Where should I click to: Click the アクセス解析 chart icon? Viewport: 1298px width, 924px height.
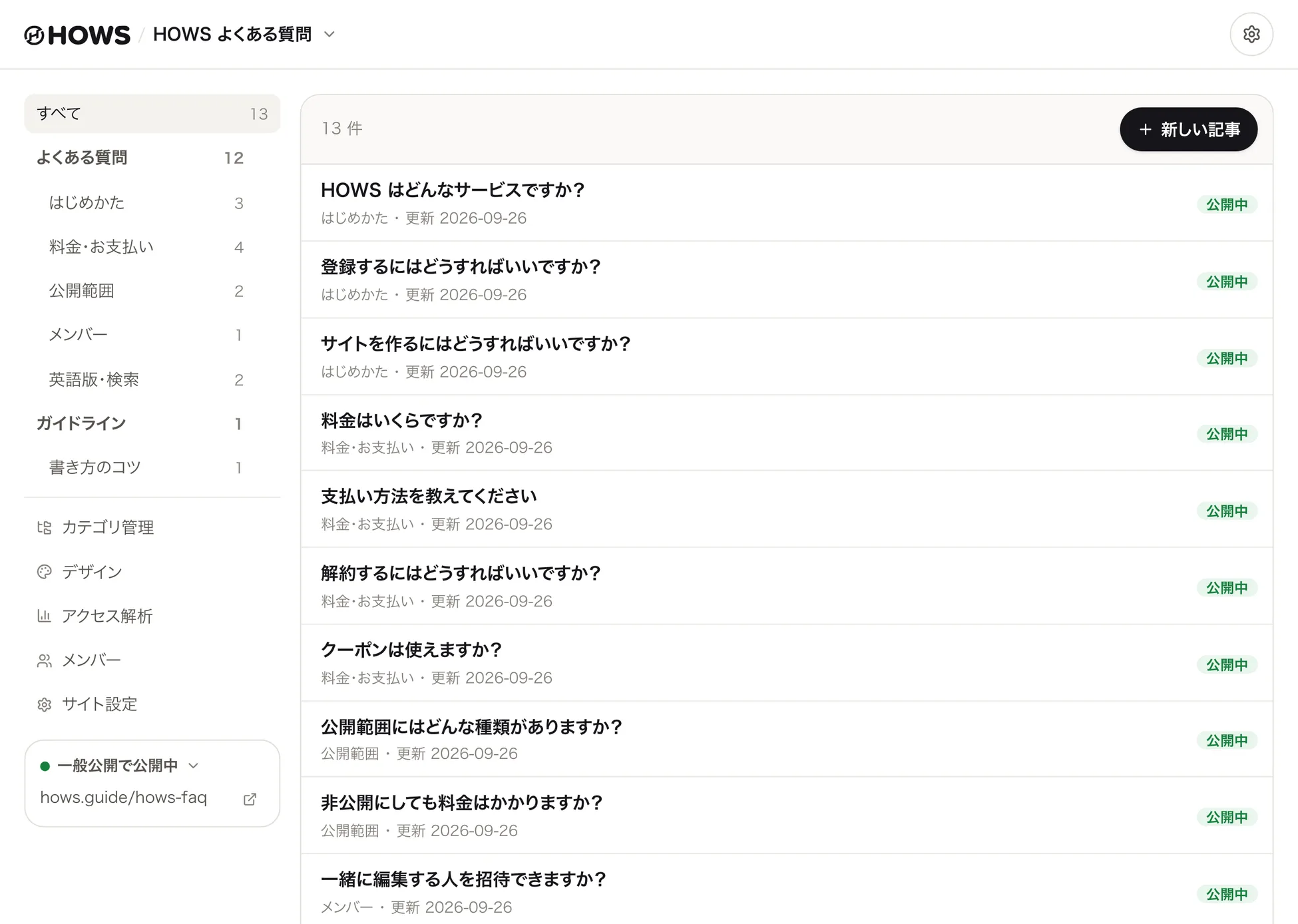[x=45, y=616]
